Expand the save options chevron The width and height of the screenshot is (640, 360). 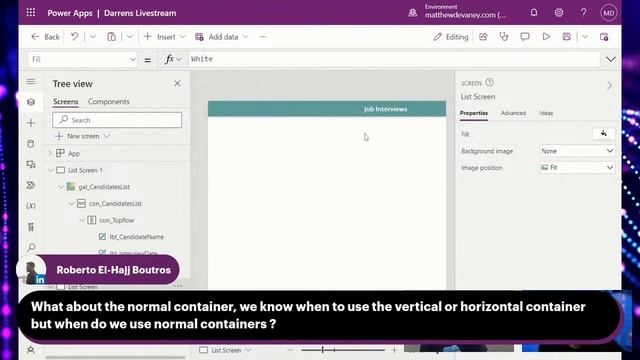pos(585,37)
